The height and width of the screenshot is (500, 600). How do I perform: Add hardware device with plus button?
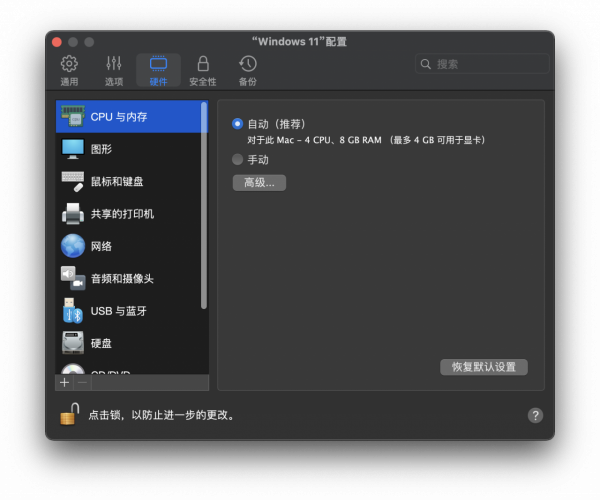point(64,383)
